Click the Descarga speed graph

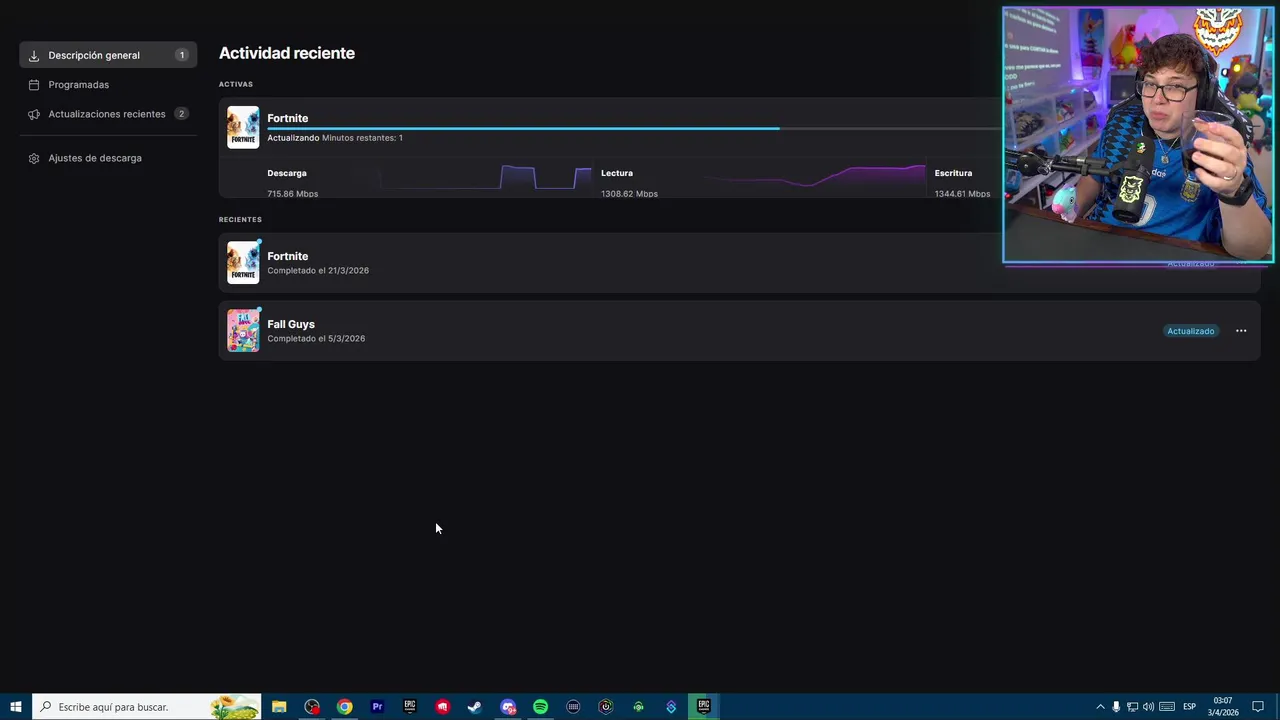point(485,178)
